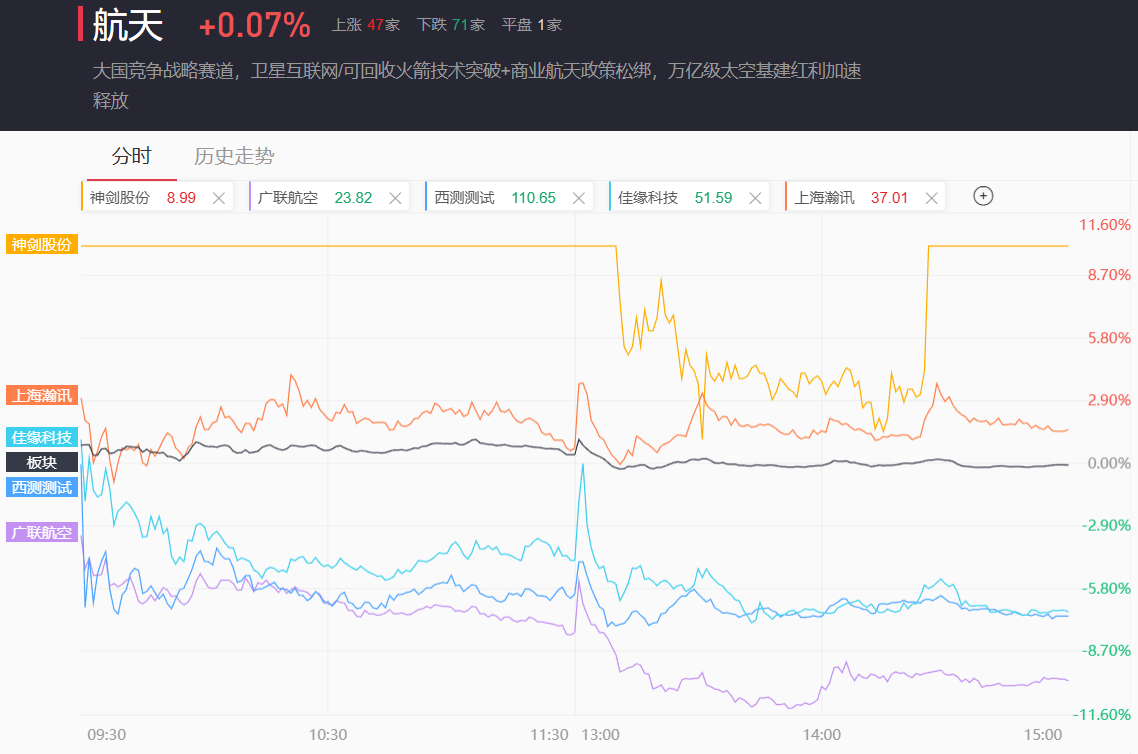Close the 西测测试 comparison chip
Viewport: 1138px width, 754px height.
578,198
